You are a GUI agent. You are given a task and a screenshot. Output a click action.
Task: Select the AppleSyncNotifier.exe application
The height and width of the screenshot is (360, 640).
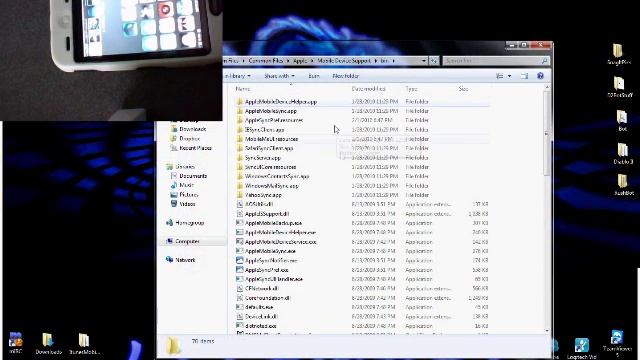coord(271,260)
